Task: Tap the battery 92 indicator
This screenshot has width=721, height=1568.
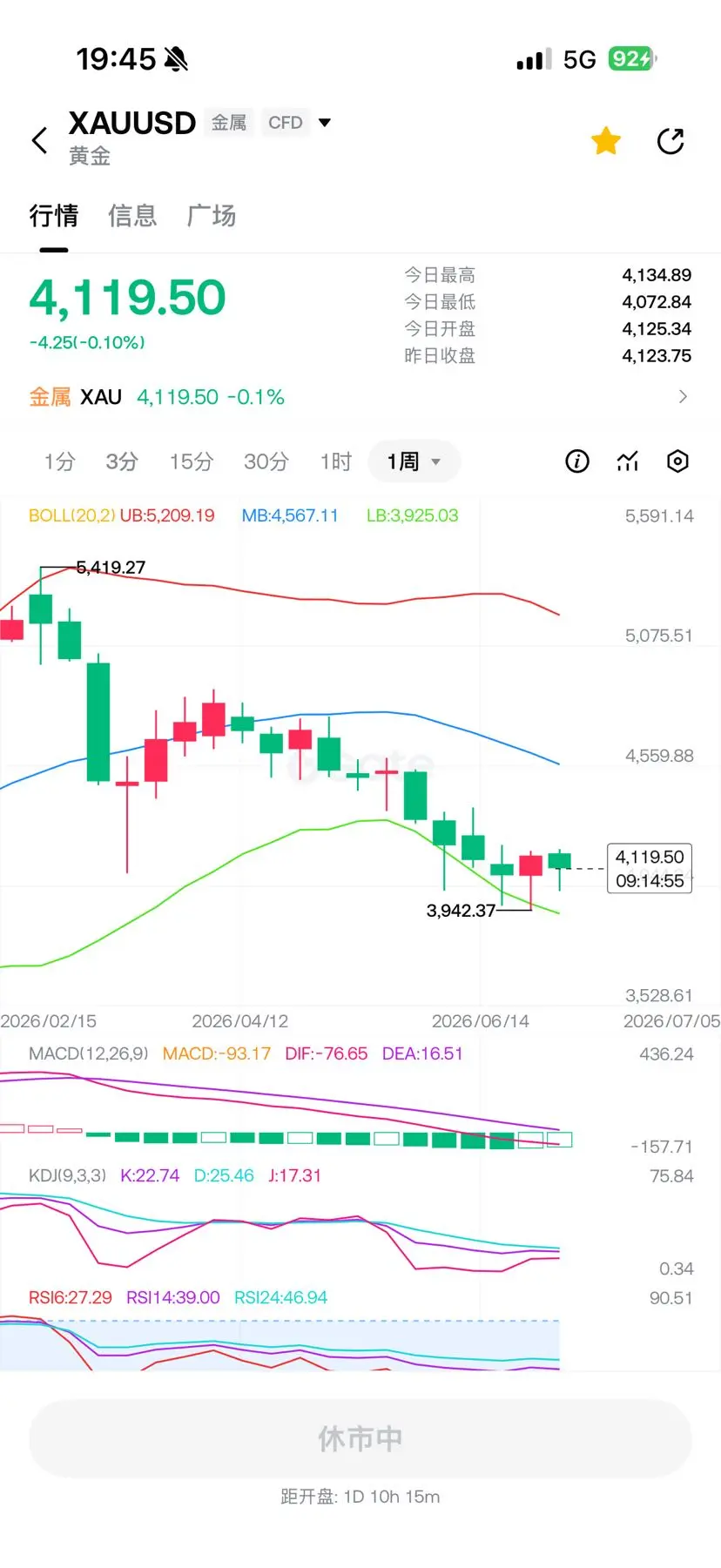Action: (x=632, y=59)
